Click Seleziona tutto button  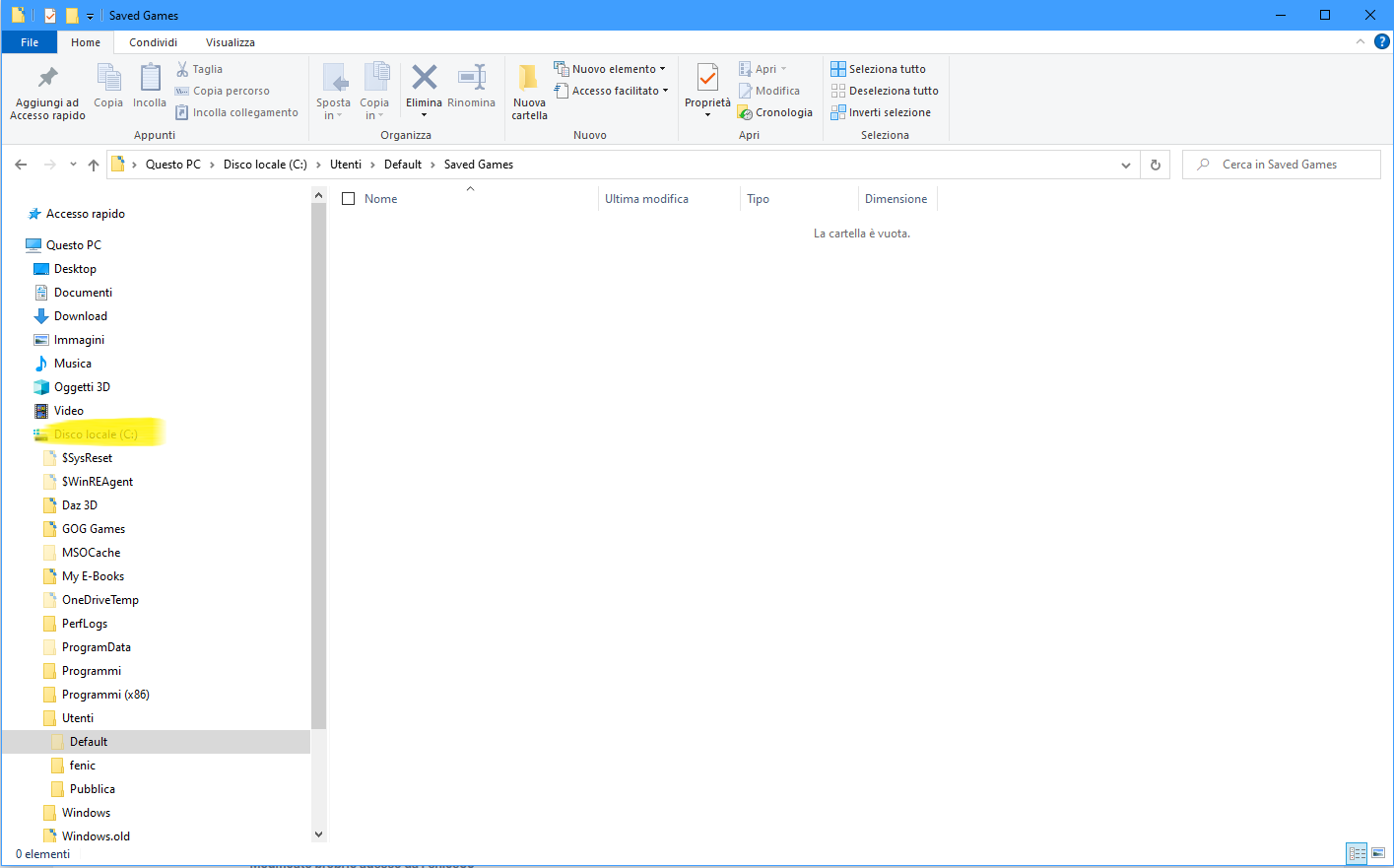(x=879, y=69)
